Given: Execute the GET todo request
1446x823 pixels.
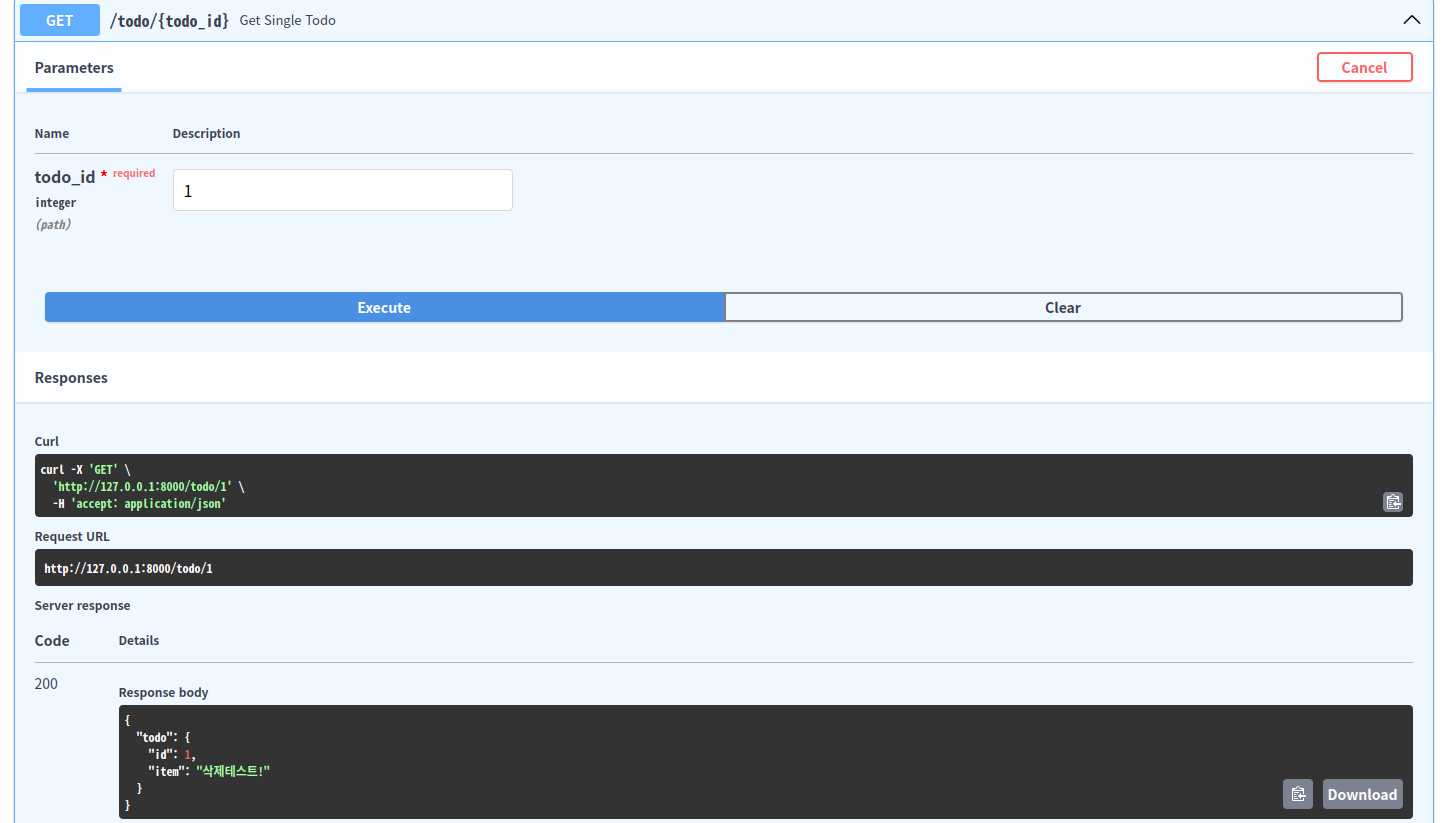Looking at the screenshot, I should (x=384, y=307).
